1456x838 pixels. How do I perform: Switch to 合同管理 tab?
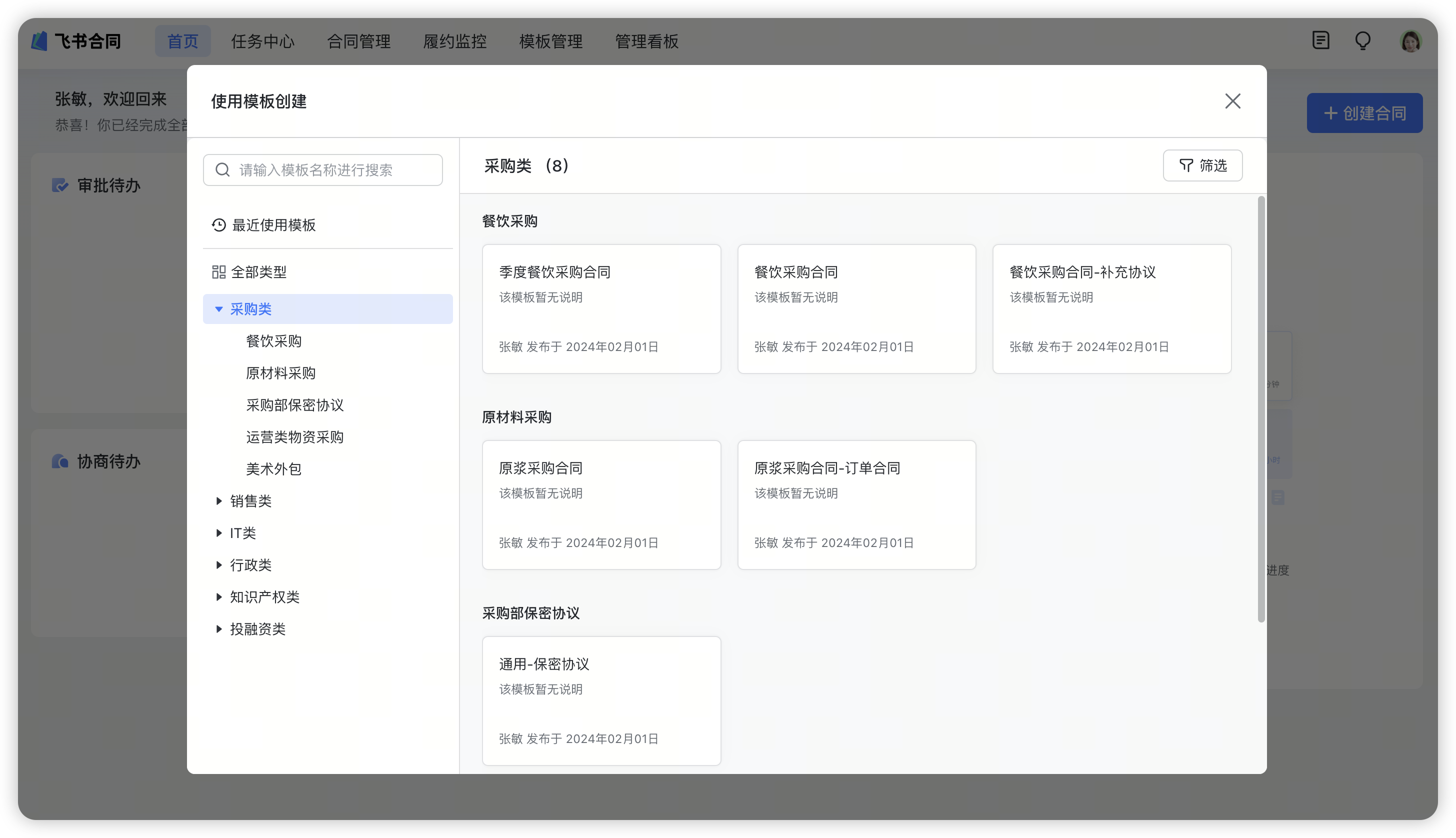coord(358,41)
